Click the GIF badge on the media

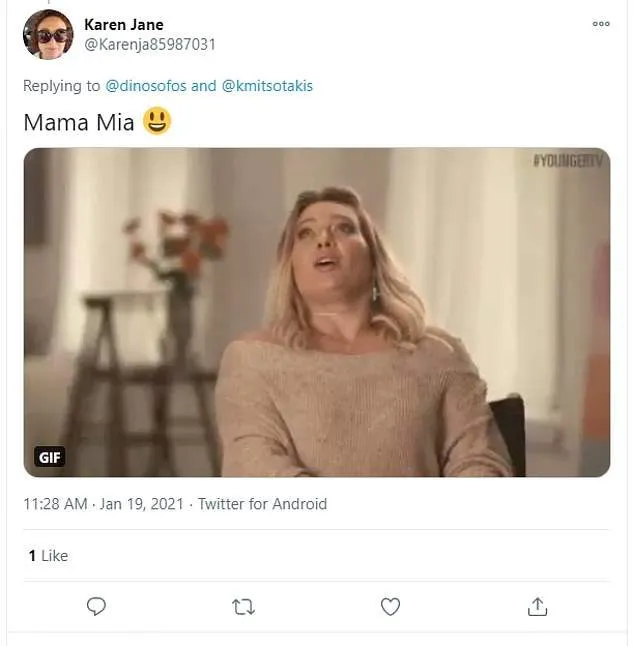point(50,457)
